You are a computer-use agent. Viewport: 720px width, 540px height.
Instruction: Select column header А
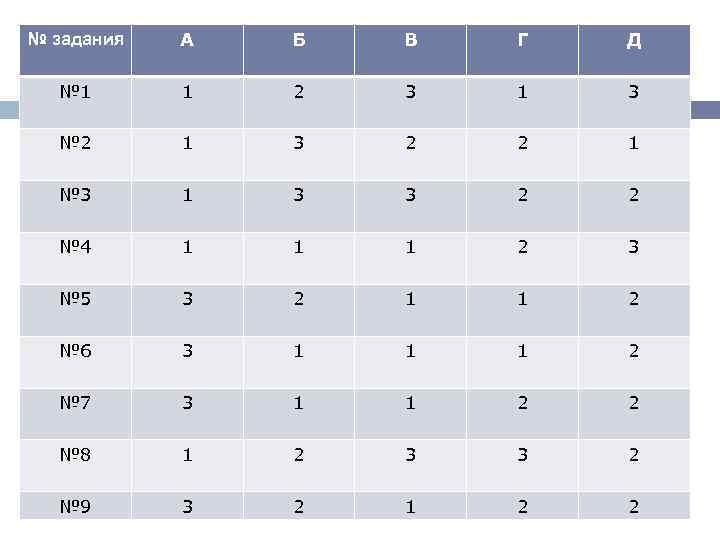[x=187, y=41]
